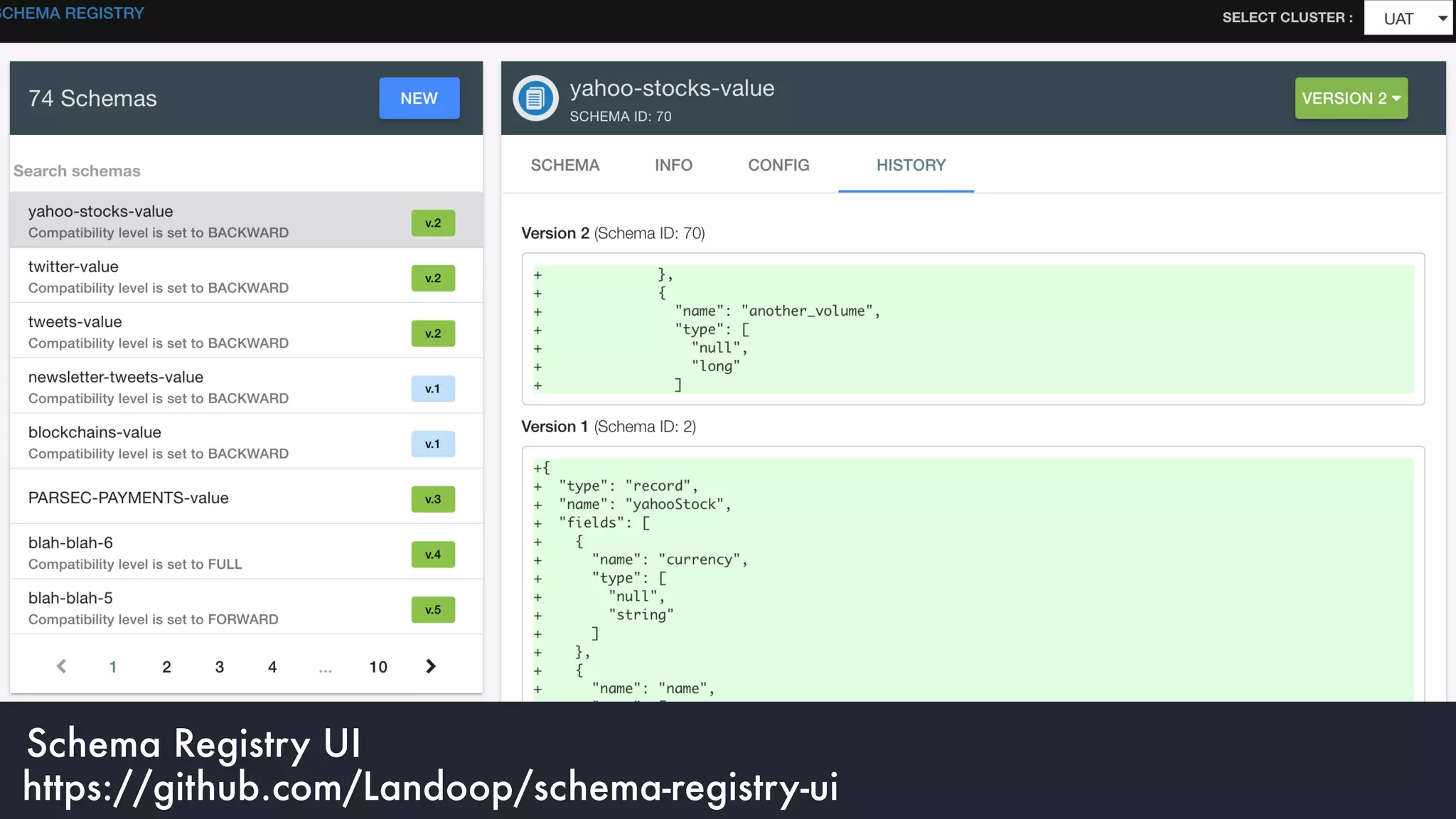Screen dimensions: 1456x819
Task: Select the yahoo-stocks-value schema row
Action: tap(246, 220)
